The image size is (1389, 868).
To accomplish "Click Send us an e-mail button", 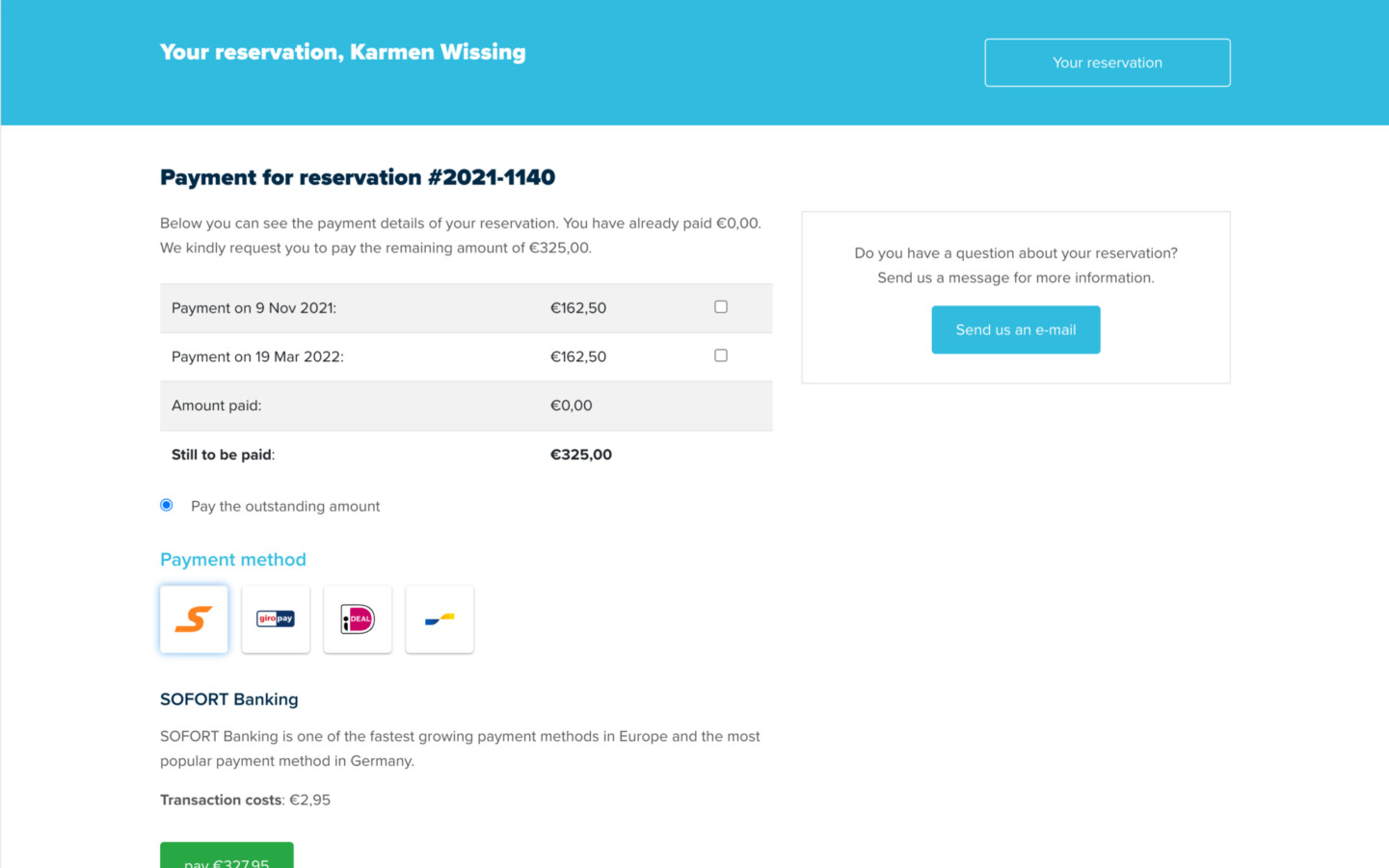I will pyautogui.click(x=1015, y=329).
